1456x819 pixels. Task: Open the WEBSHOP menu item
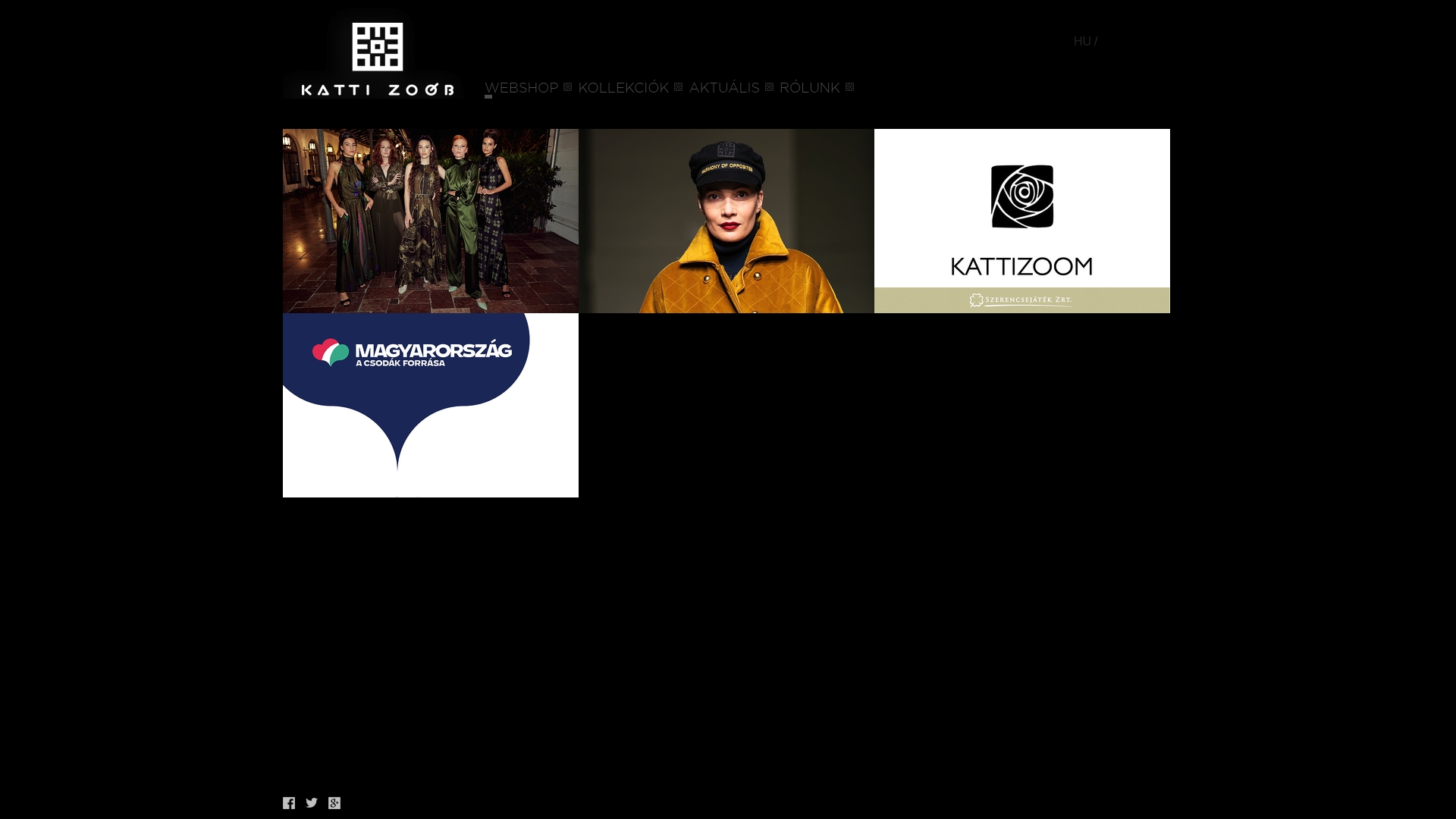pos(521,88)
